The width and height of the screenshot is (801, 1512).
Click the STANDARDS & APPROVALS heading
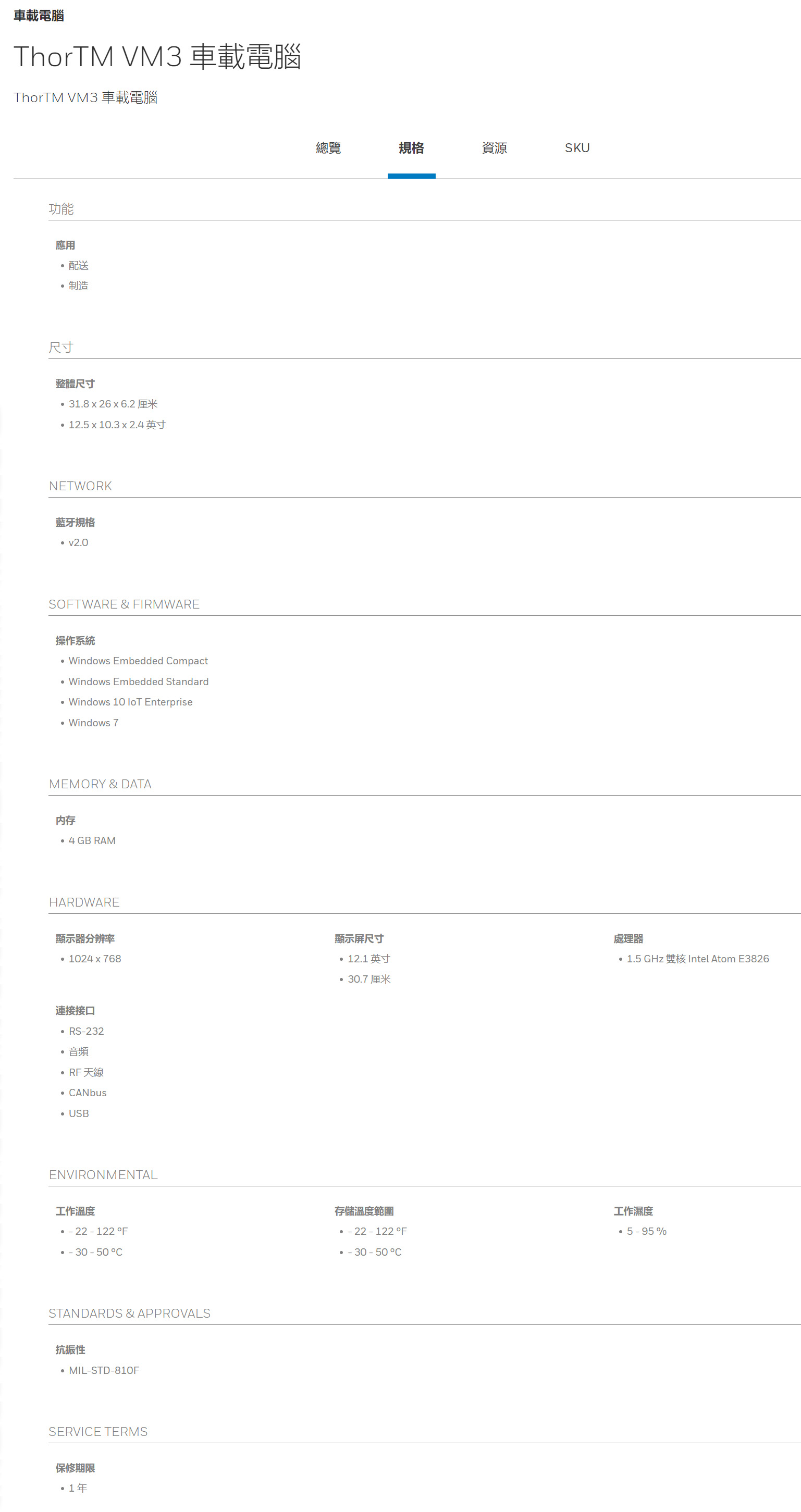coord(129,1313)
